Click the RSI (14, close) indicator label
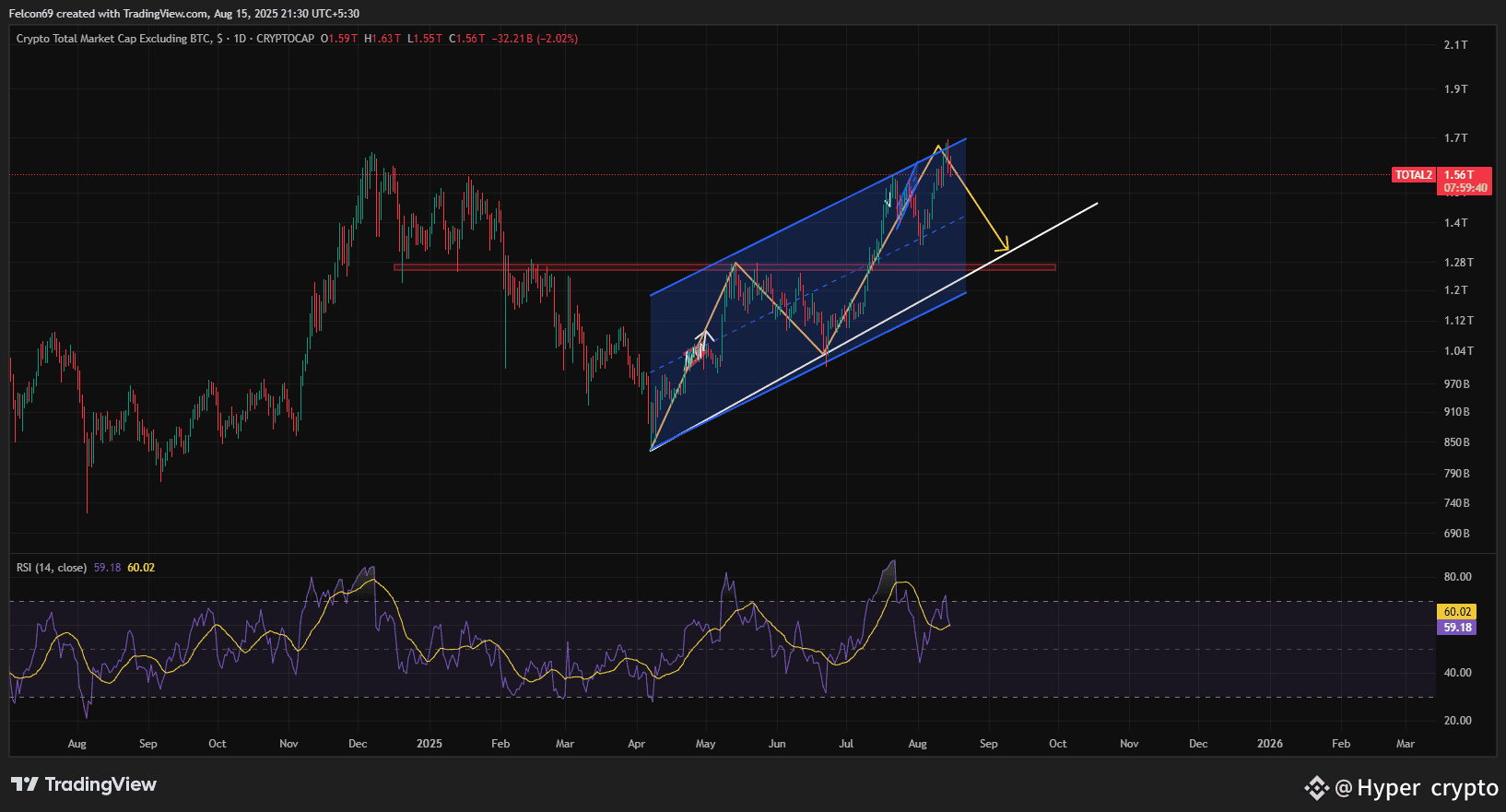 [x=52, y=568]
